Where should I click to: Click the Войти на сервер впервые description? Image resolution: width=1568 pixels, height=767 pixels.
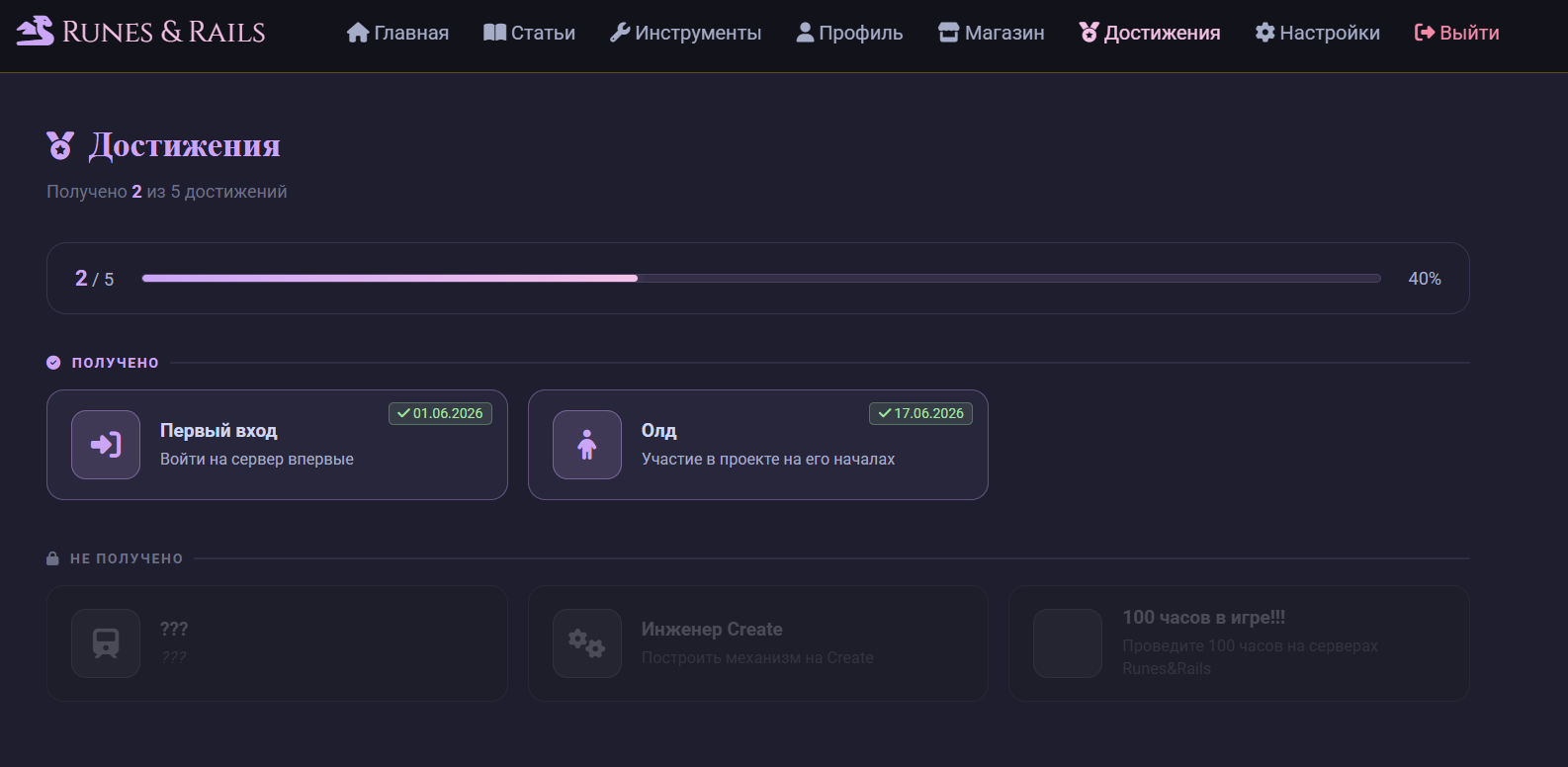257,460
